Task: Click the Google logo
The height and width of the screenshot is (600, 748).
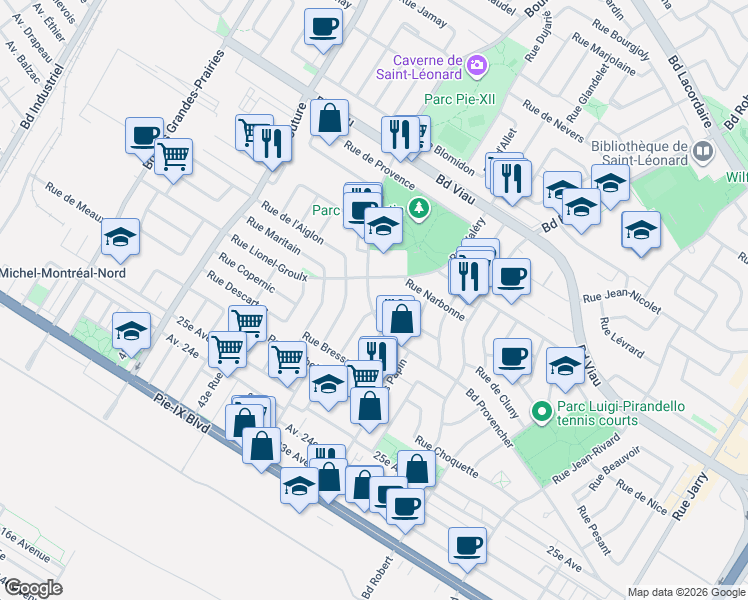Action: 33,589
